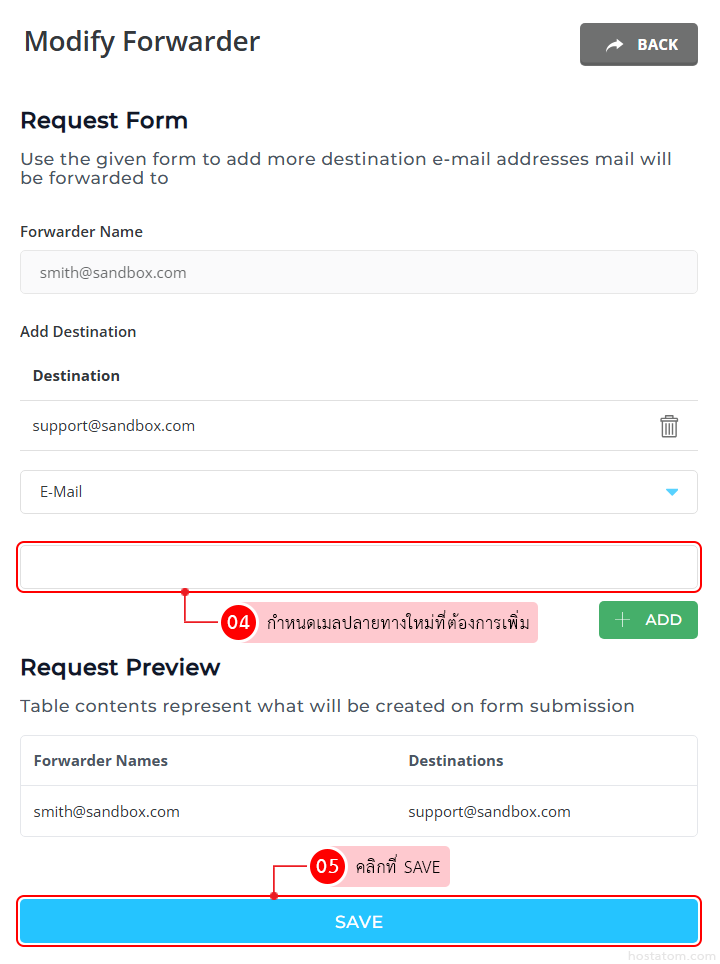
Task: Select smith@sandbox.com cell in the preview table
Action: click(x=107, y=812)
